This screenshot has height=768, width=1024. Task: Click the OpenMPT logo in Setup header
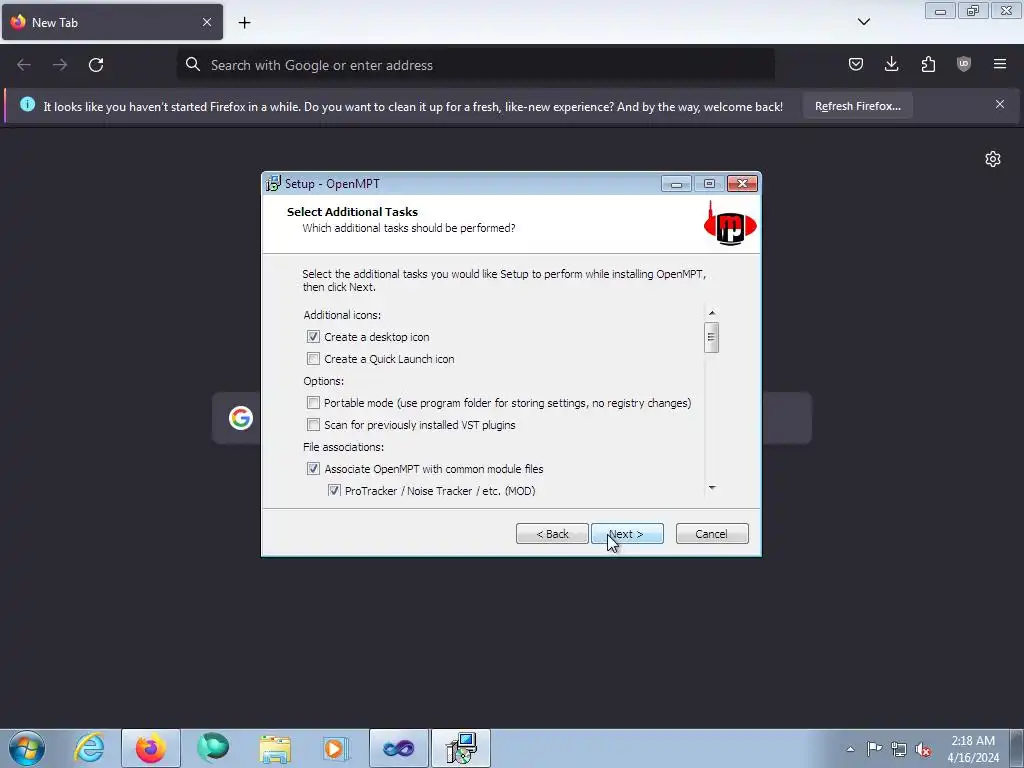pyautogui.click(x=730, y=224)
